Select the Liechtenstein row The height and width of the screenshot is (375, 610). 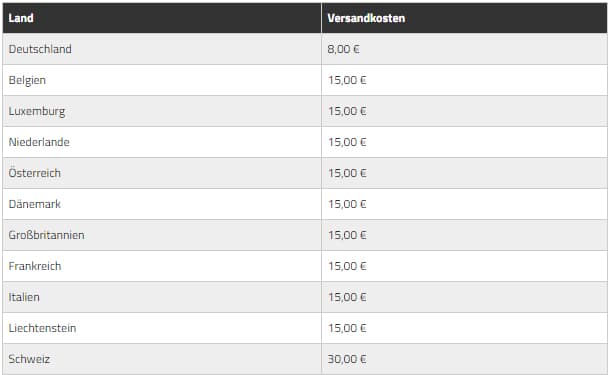(x=305, y=328)
